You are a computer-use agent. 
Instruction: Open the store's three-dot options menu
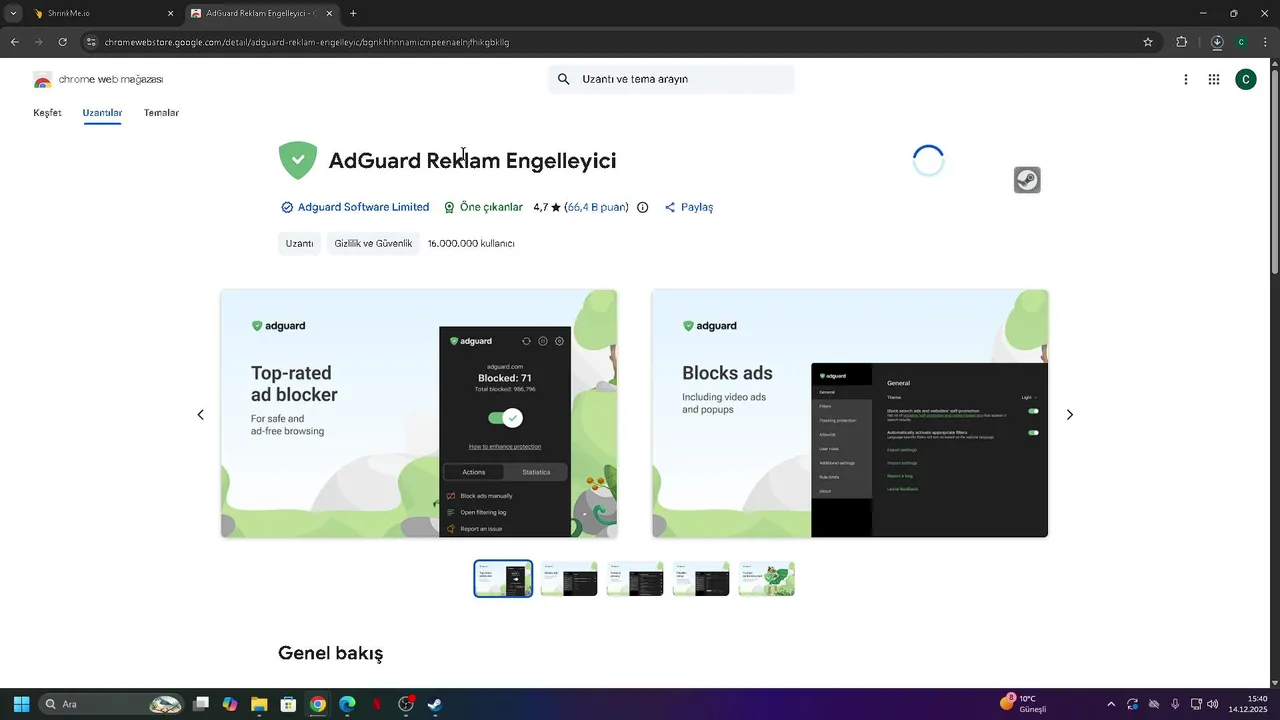tap(1186, 80)
